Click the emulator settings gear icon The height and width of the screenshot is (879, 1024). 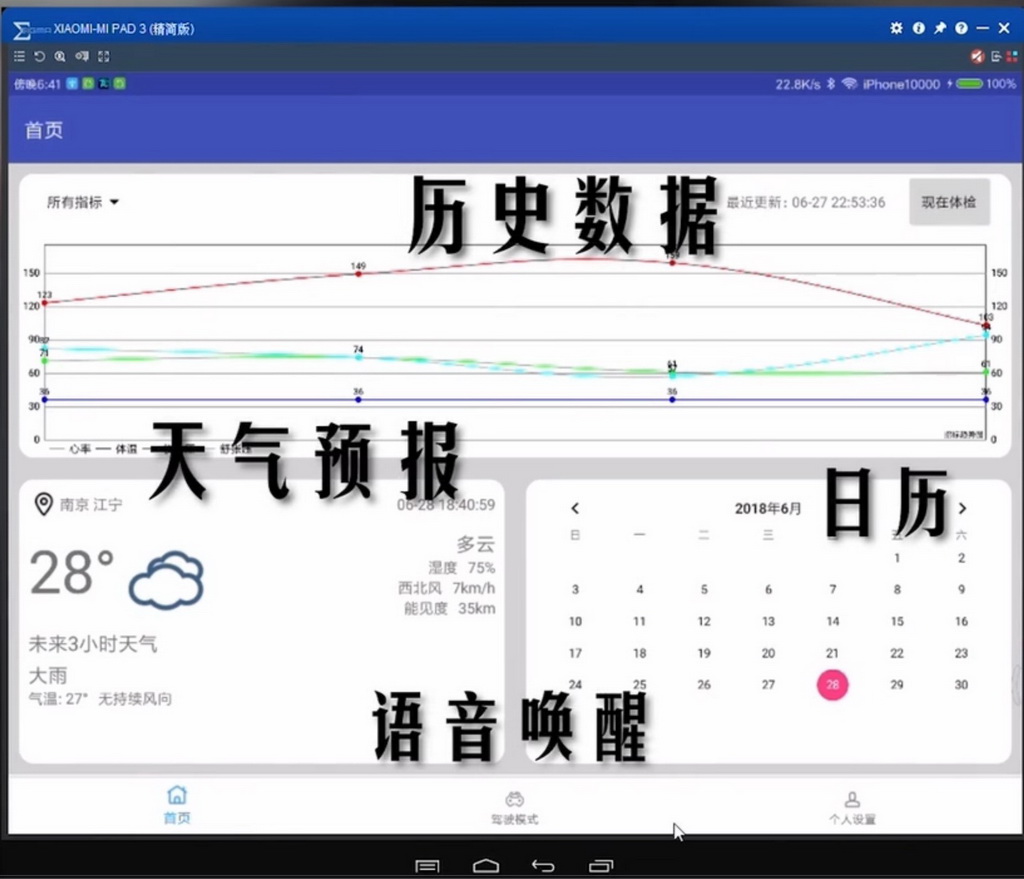tap(896, 28)
